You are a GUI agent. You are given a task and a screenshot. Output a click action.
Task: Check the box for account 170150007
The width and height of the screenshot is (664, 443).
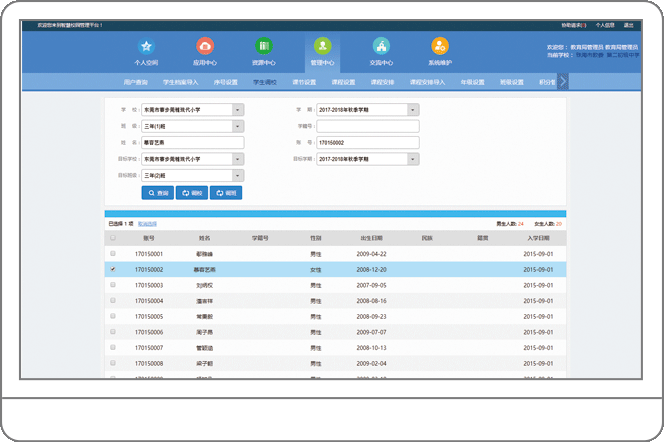coord(113,347)
